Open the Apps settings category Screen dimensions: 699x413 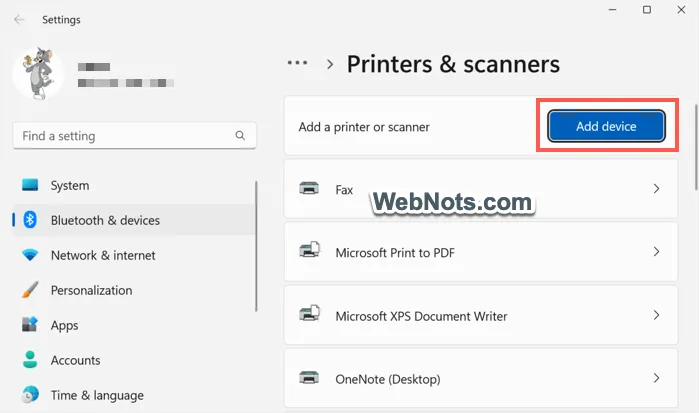pos(134,325)
